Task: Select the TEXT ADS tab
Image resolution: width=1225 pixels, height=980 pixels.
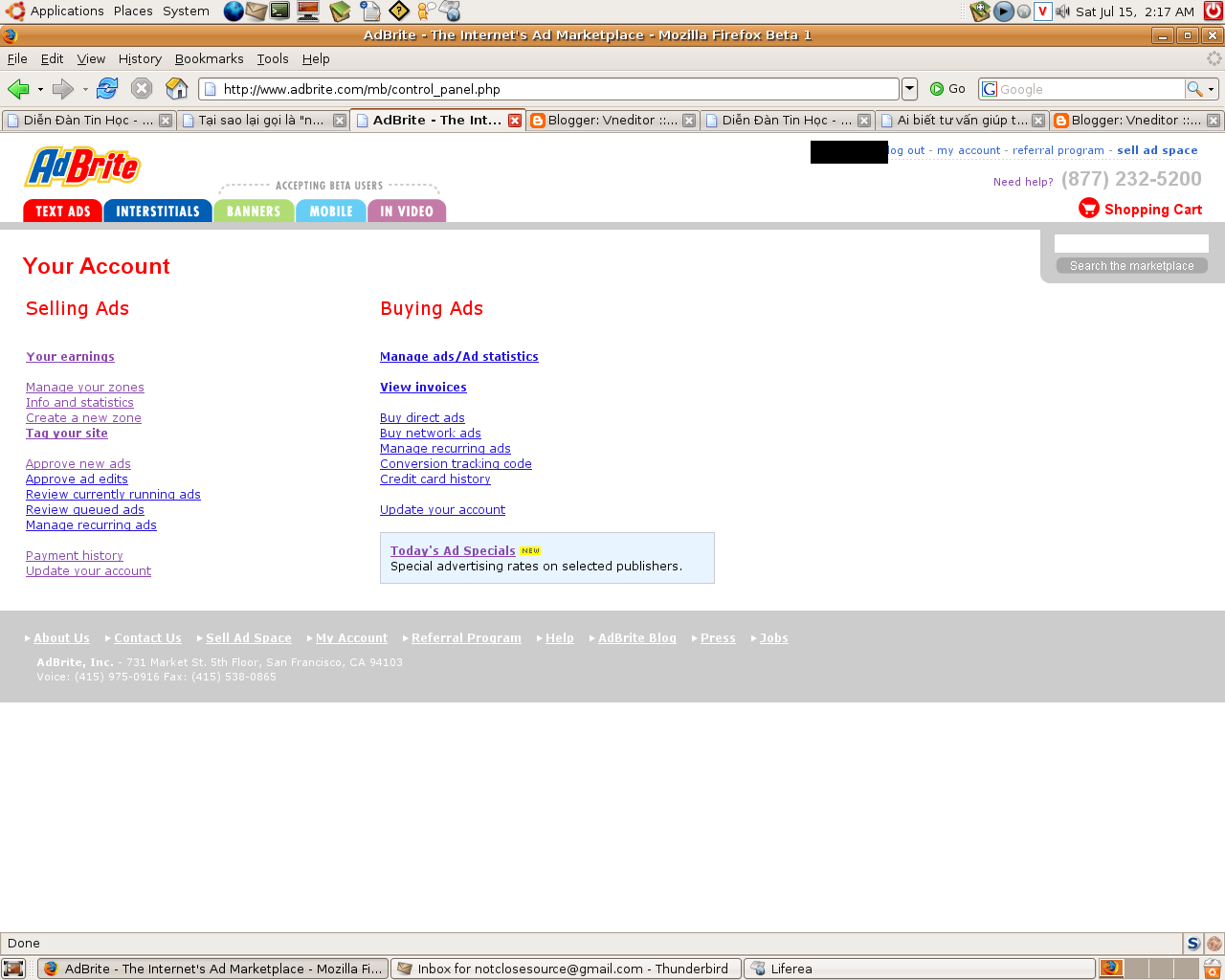Action: pos(62,211)
